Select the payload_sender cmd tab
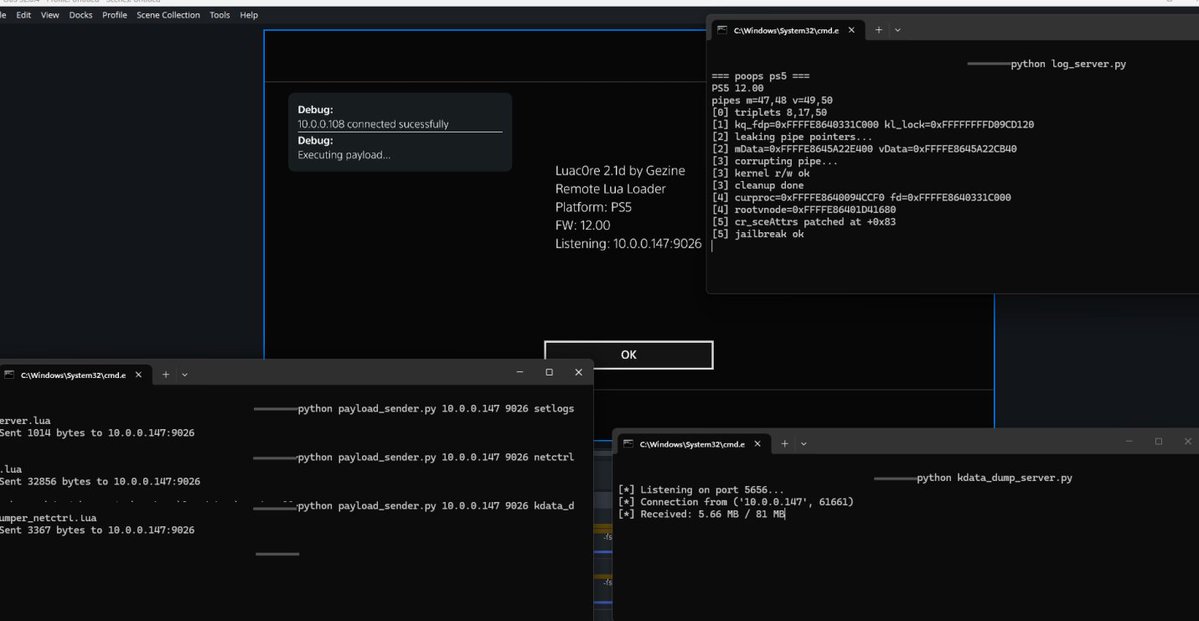The image size is (1199, 621). (74, 375)
